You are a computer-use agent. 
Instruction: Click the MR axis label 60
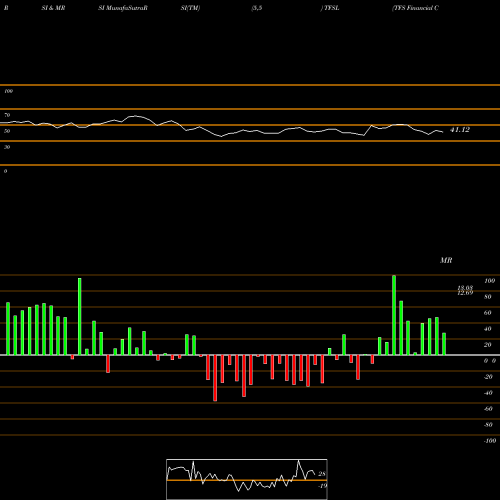488,313
